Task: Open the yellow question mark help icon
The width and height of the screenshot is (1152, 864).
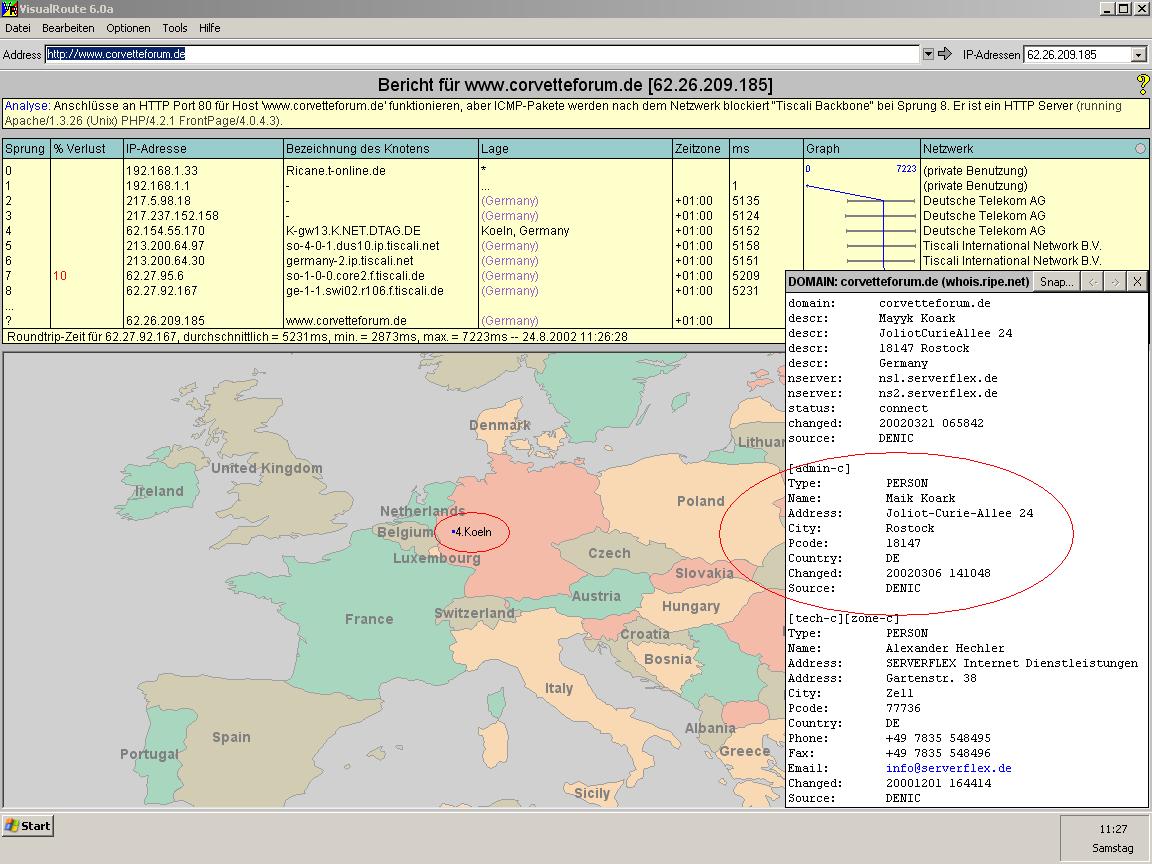Action: pyautogui.click(x=1142, y=85)
